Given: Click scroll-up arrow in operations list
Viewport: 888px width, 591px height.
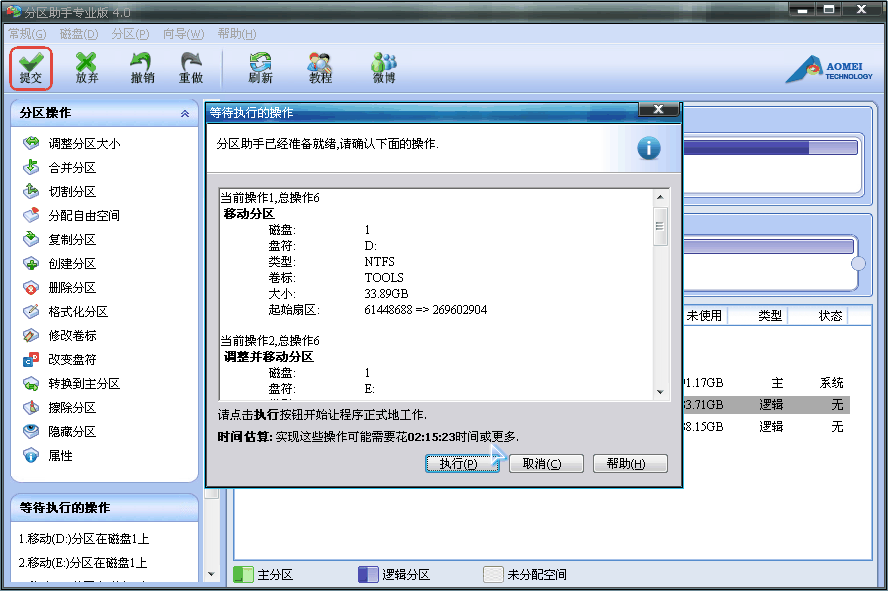Looking at the screenshot, I should (x=660, y=196).
